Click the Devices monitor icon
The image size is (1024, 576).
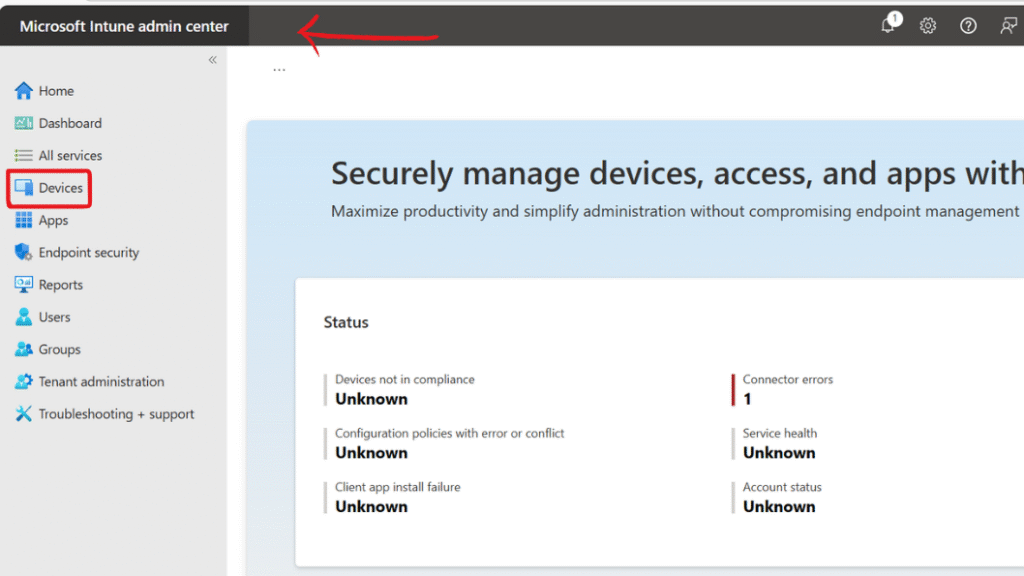[x=24, y=187]
